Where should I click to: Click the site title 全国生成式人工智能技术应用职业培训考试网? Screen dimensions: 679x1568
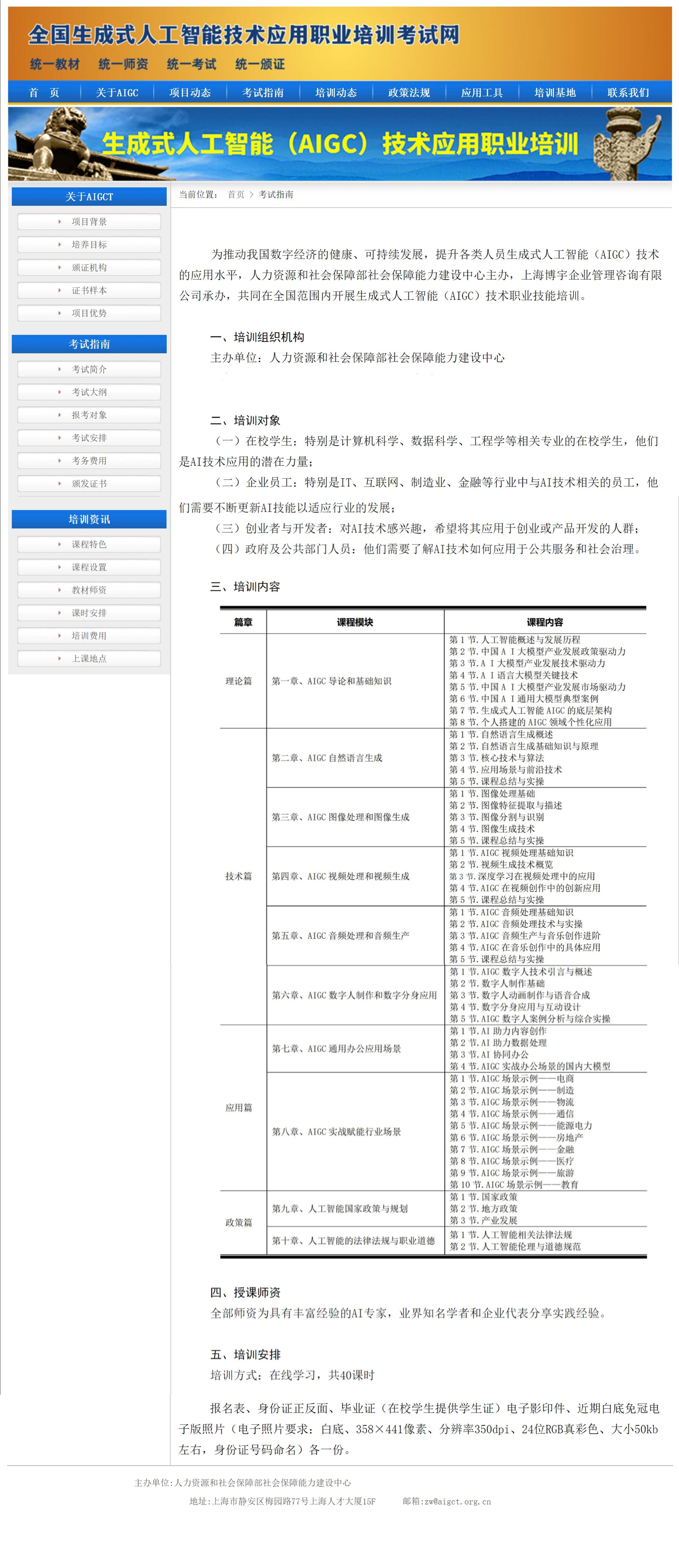[244, 35]
